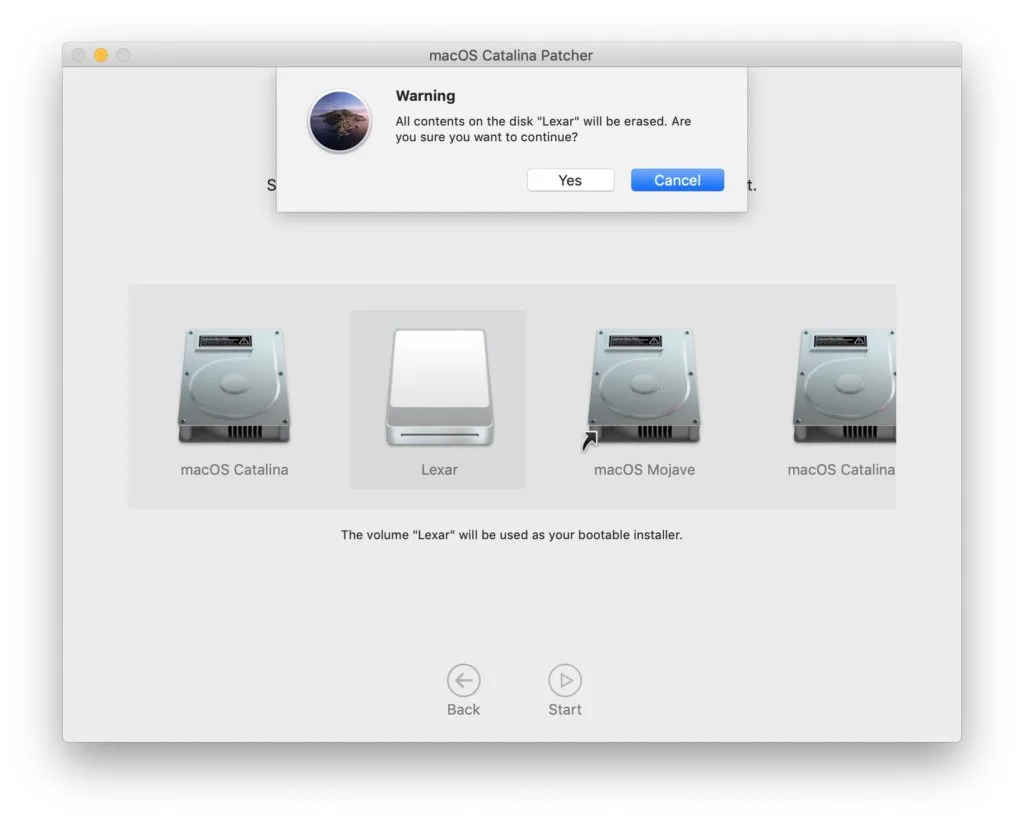Click the bootable installer description text
This screenshot has width=1024, height=825.
512,534
